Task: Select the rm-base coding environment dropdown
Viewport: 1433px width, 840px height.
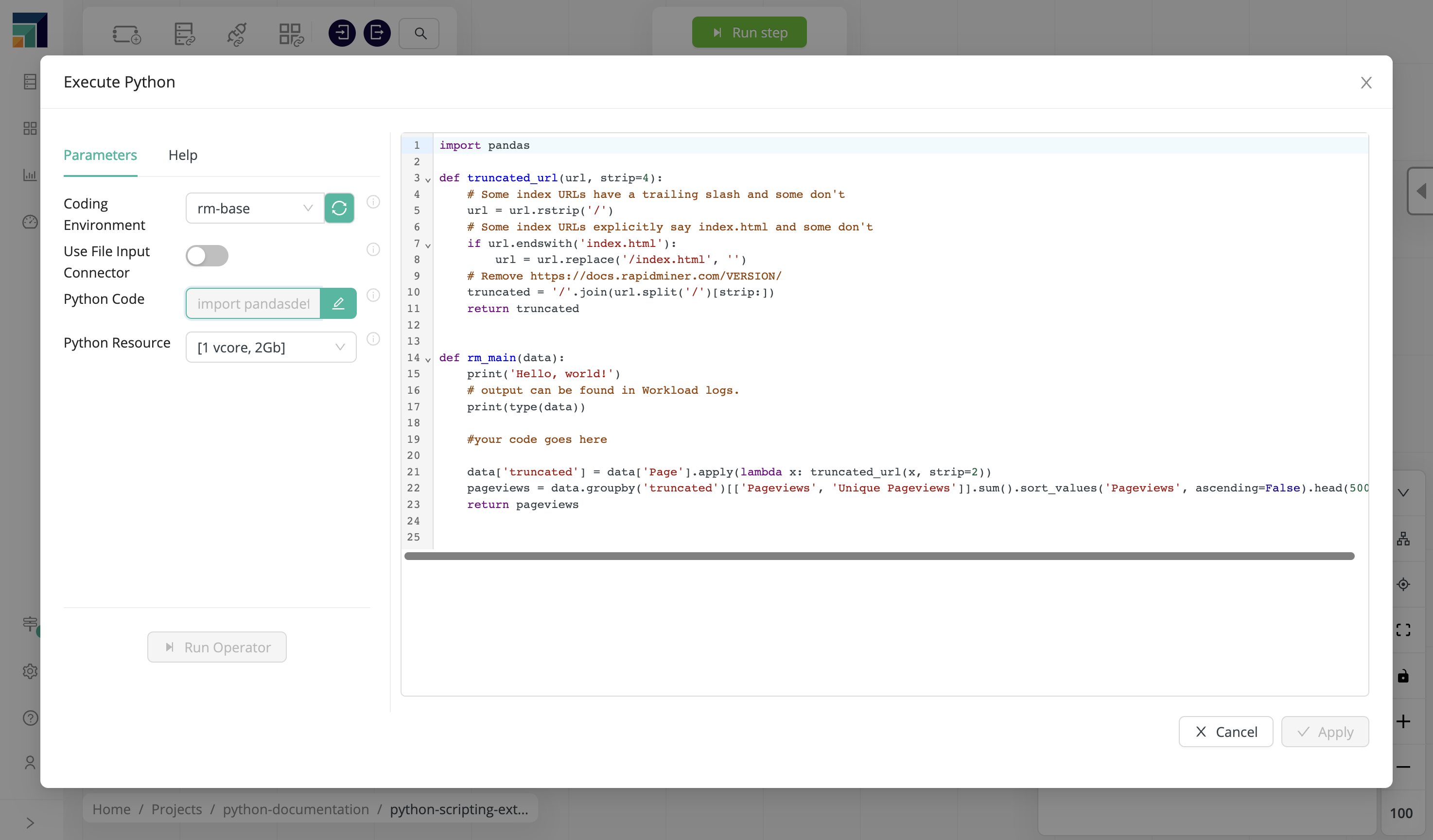Action: (255, 208)
